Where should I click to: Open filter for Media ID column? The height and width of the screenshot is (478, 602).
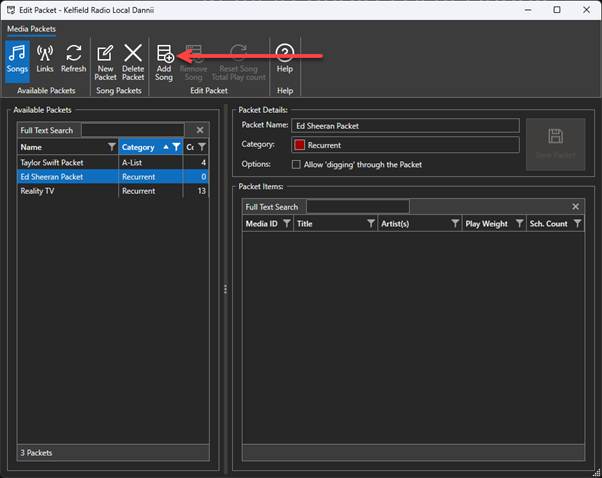click(286, 223)
